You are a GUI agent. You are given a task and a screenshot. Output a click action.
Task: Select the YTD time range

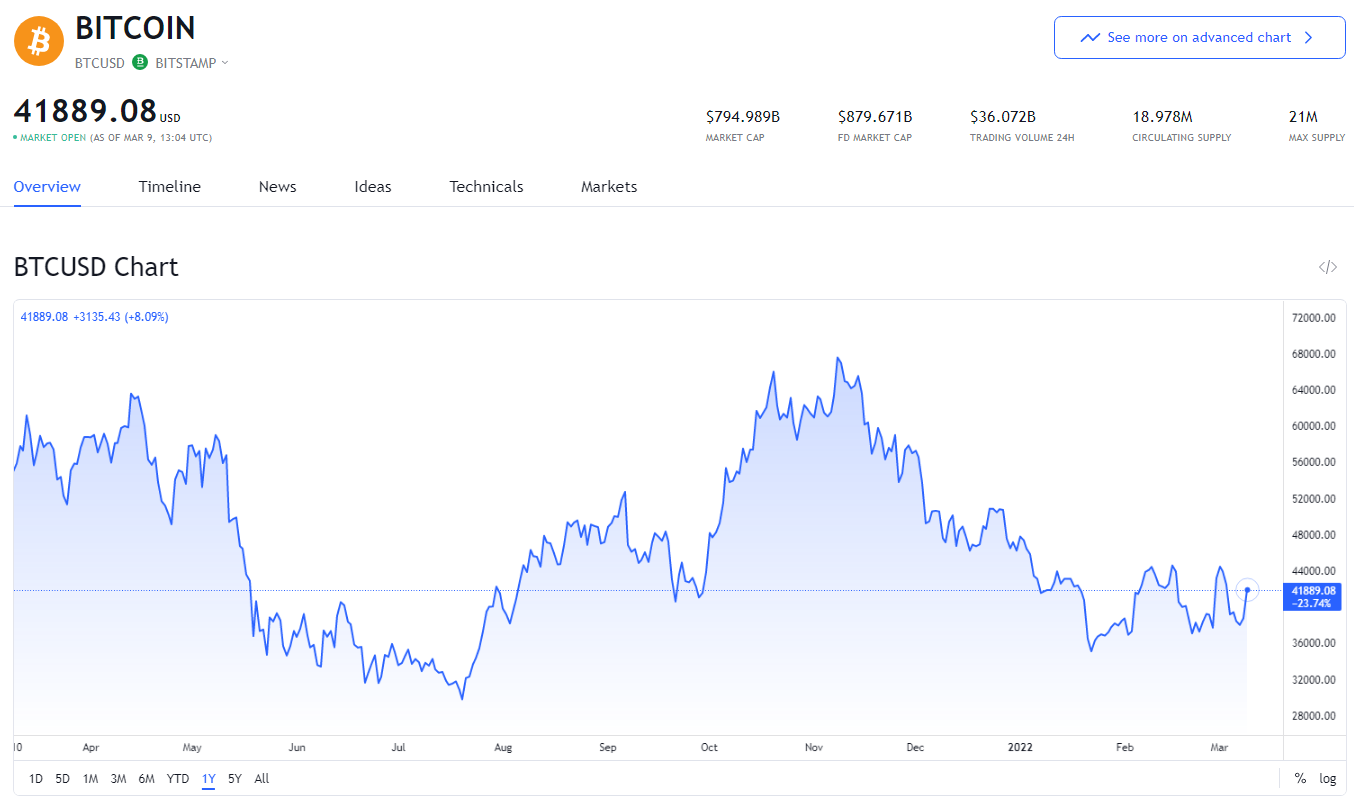click(x=178, y=779)
